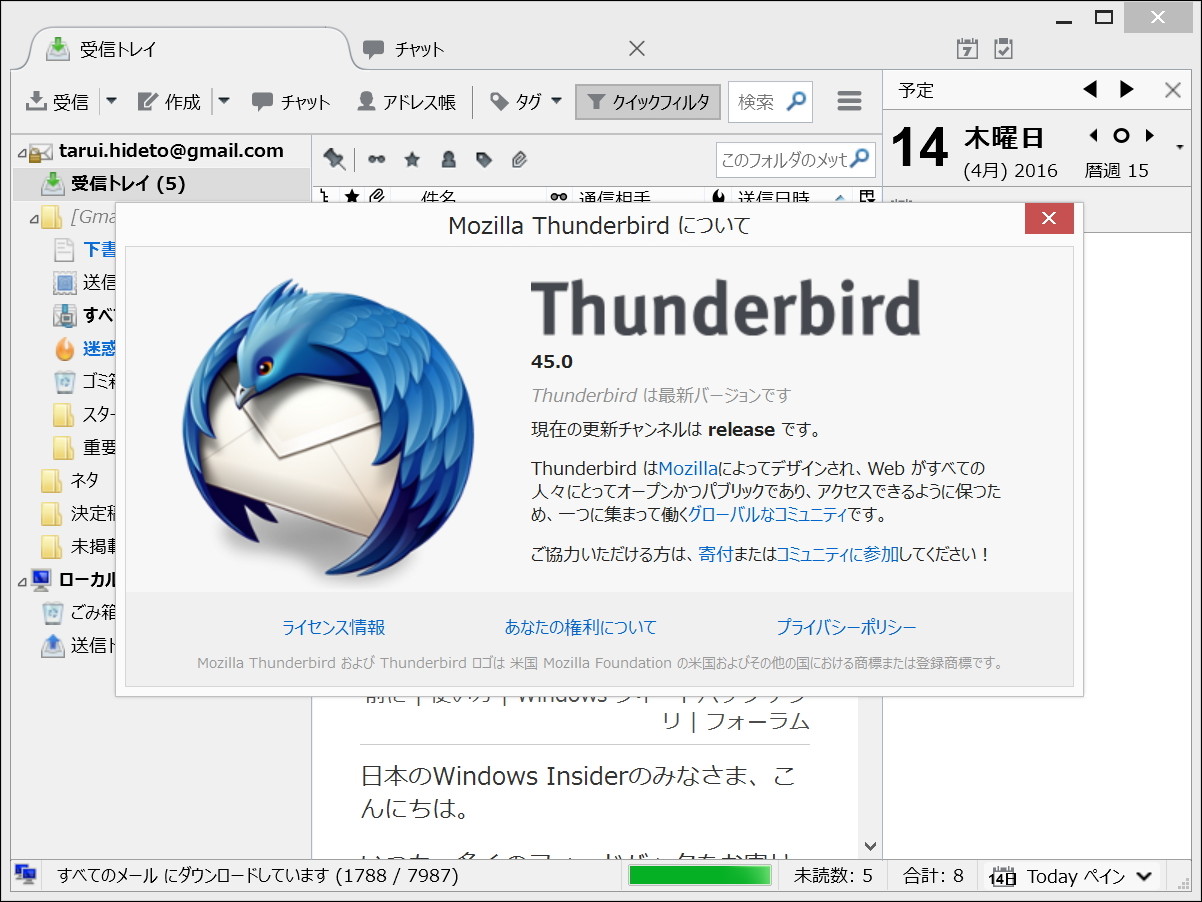Filter messages from address book contacts
This screenshot has width=1202, height=902.
pyautogui.click(x=448, y=158)
